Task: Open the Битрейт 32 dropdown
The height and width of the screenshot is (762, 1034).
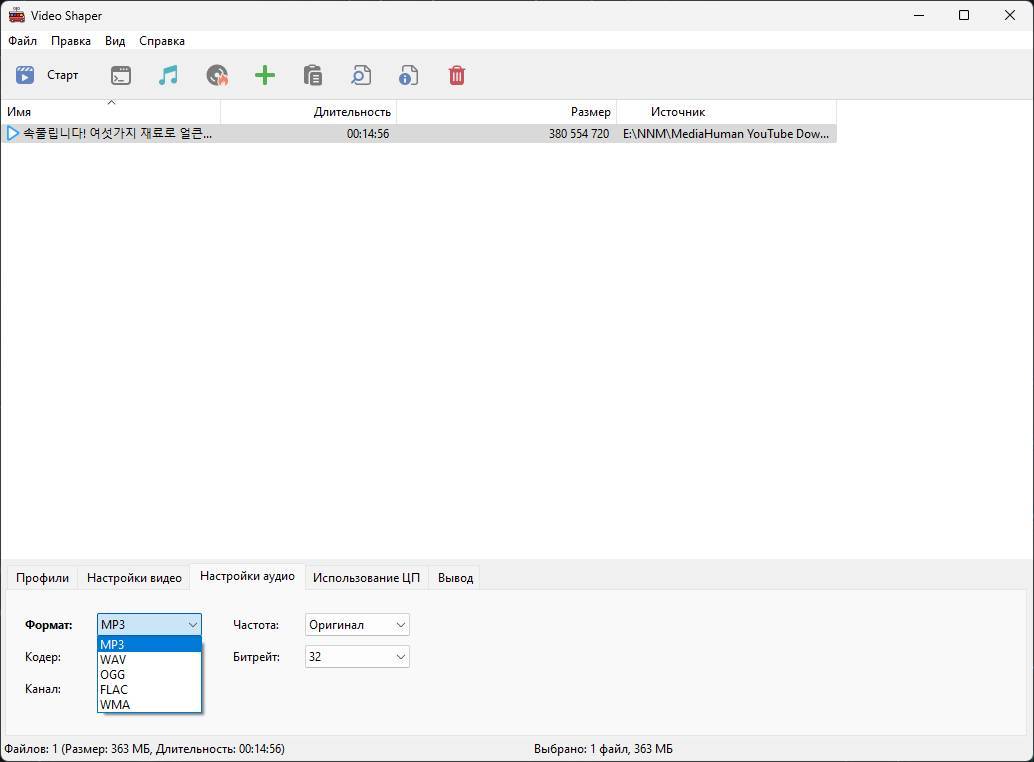Action: [357, 657]
